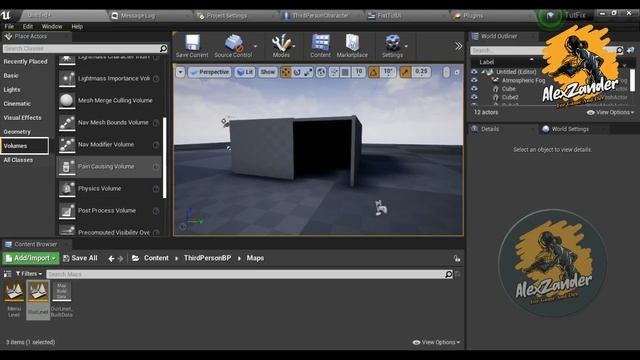The image size is (640, 360).
Task: Open Window menu
Action: point(52,27)
